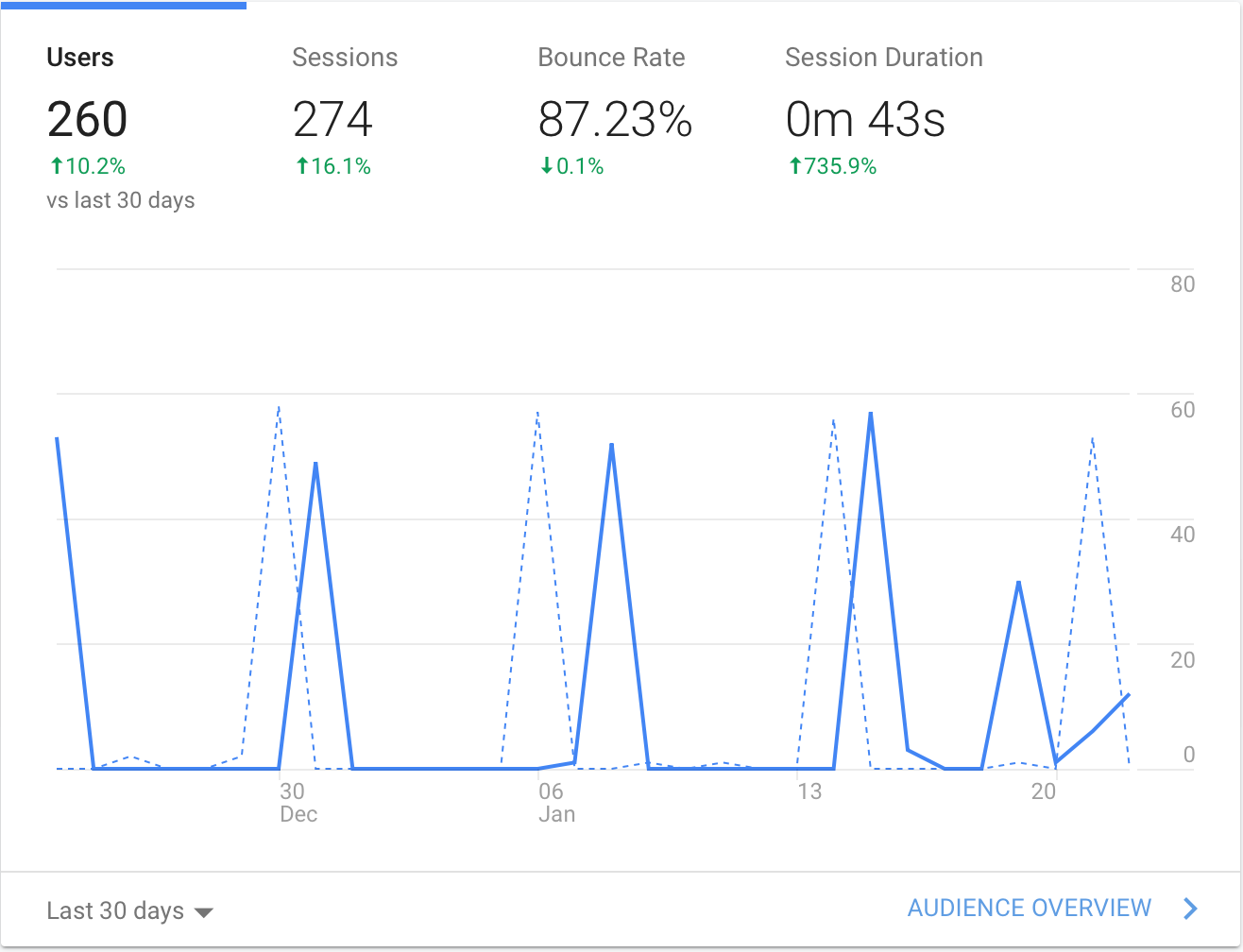The height and width of the screenshot is (952, 1243).
Task: Click the 0.1% bounce rate change
Action: tap(571, 167)
